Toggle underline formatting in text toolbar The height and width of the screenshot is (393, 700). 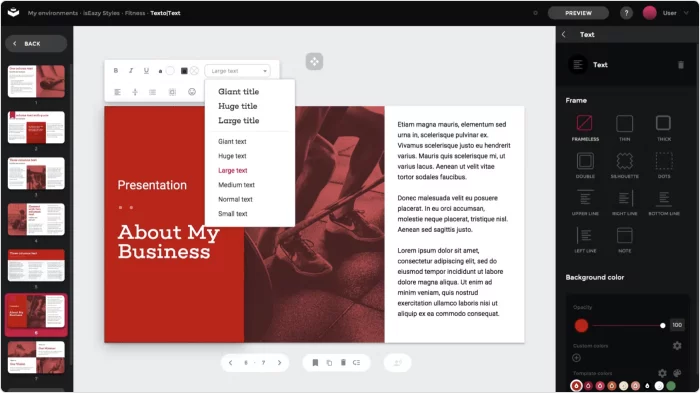click(x=146, y=71)
